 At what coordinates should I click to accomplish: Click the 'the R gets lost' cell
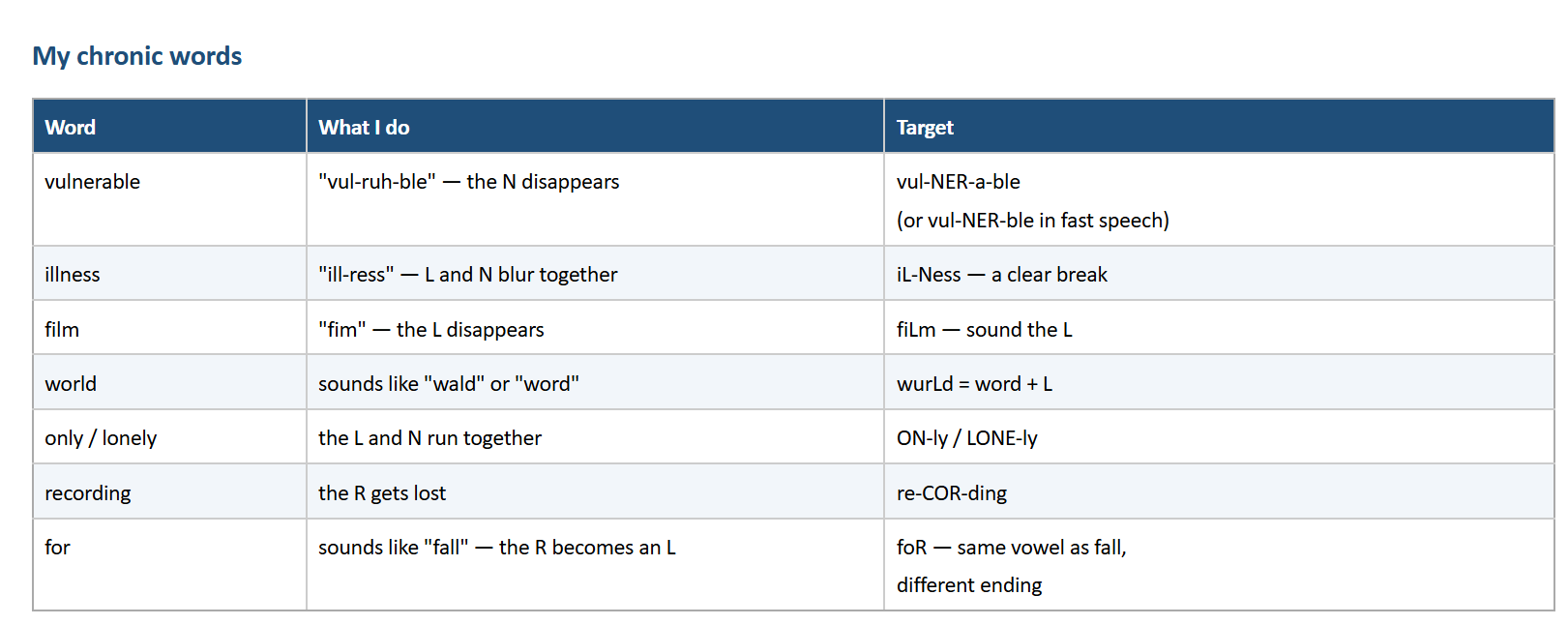coord(595,492)
